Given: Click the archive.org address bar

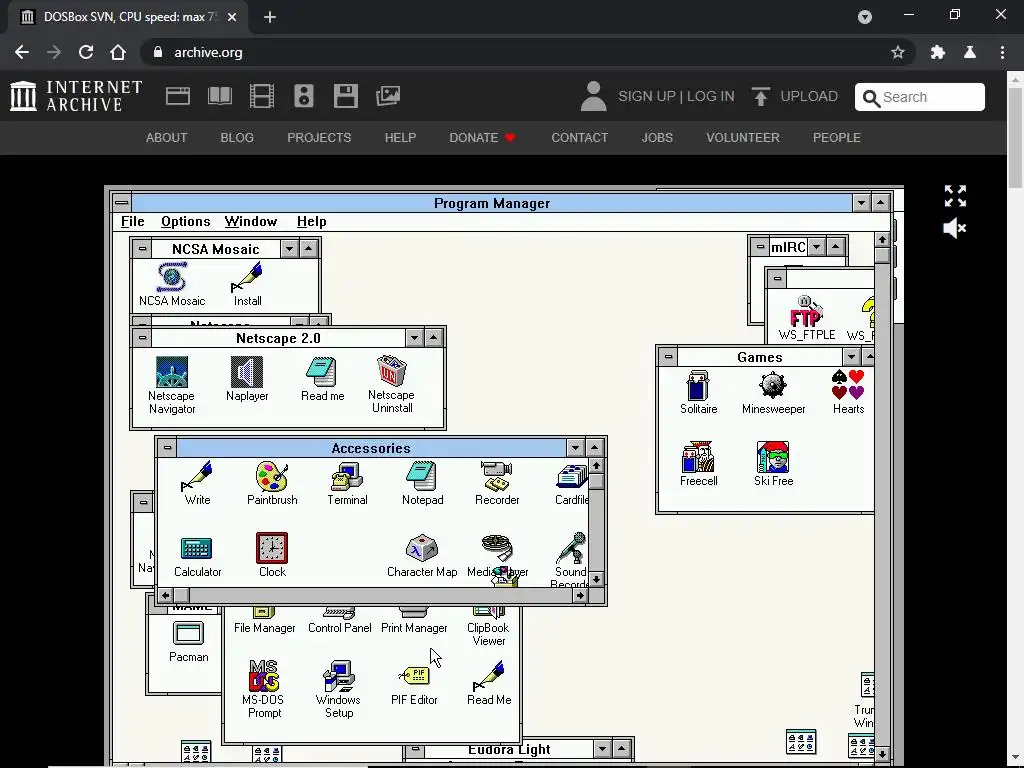Looking at the screenshot, I should (x=529, y=52).
